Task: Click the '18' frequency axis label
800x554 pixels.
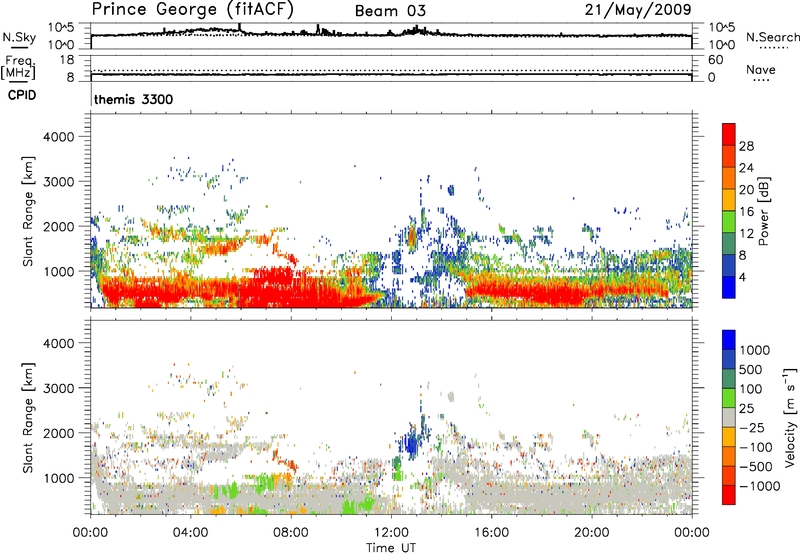Action: click(67, 60)
